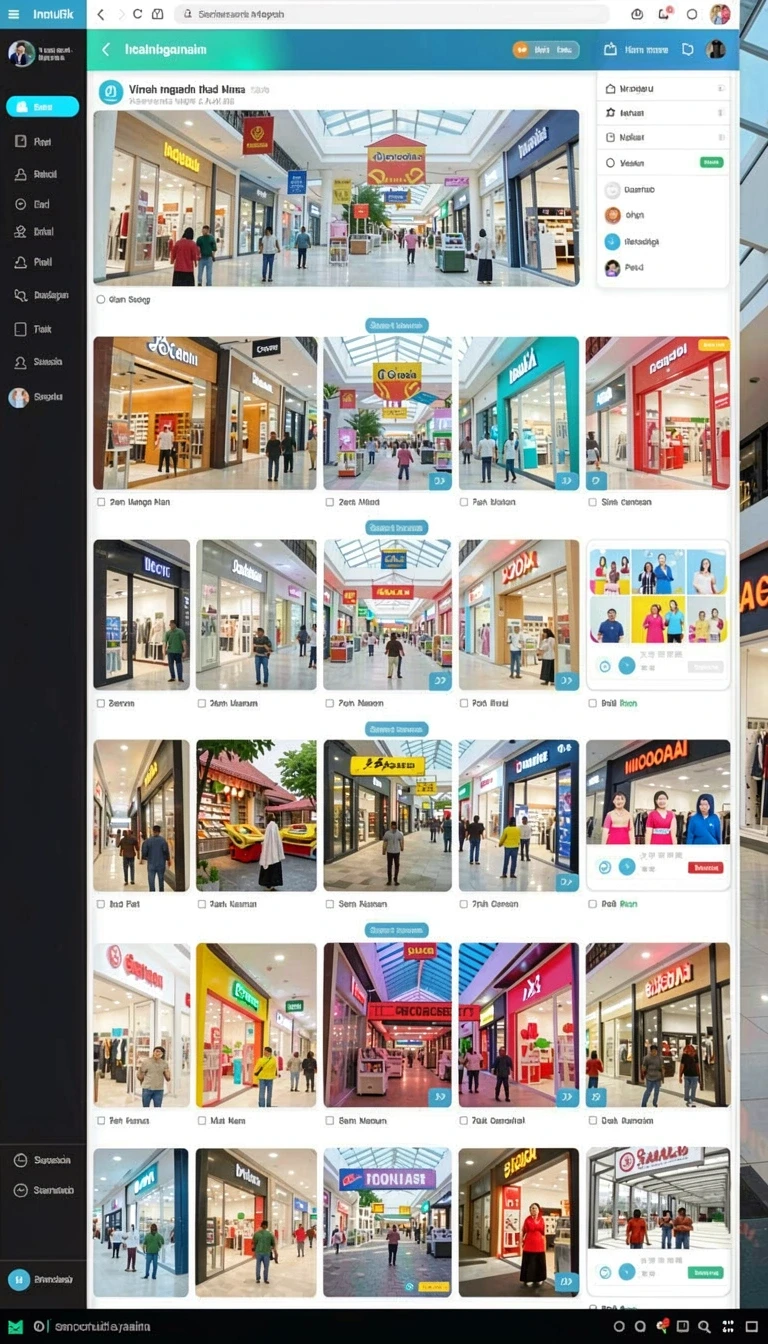
Task: Open the "Suaaloia" clock item in sidebar
Action: point(43,1161)
